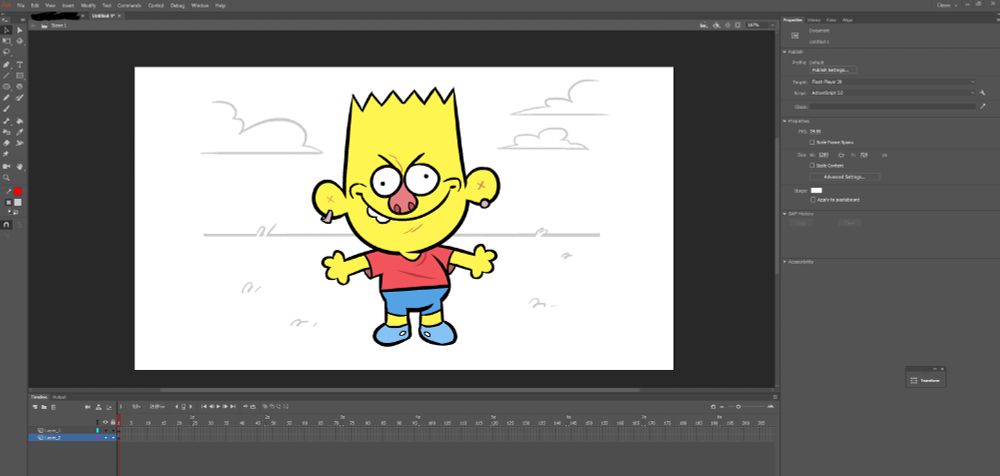The height and width of the screenshot is (476, 1000).
Task: Collapse the Publish section
Action: point(785,52)
